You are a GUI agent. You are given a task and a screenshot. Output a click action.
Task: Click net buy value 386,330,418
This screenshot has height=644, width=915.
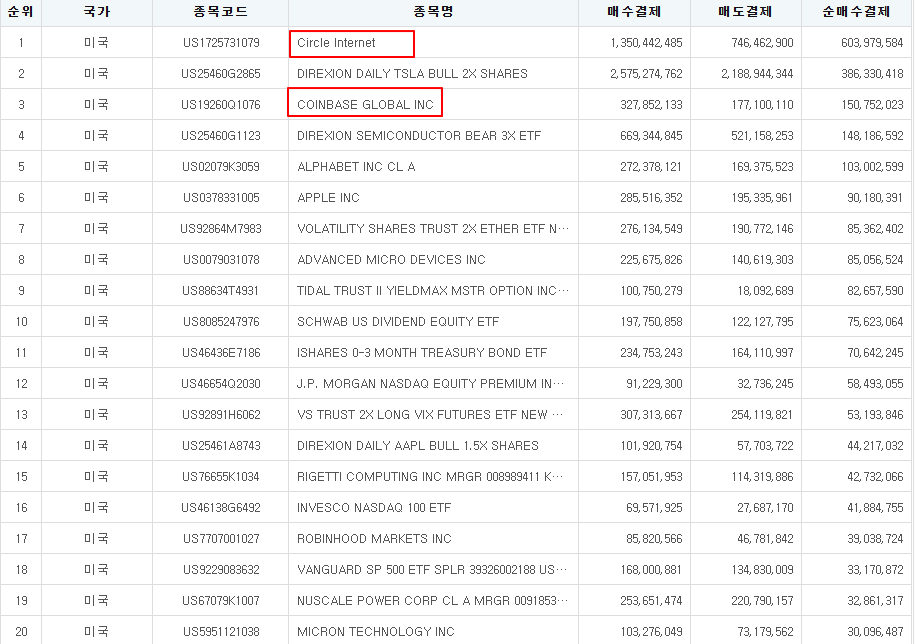click(872, 74)
